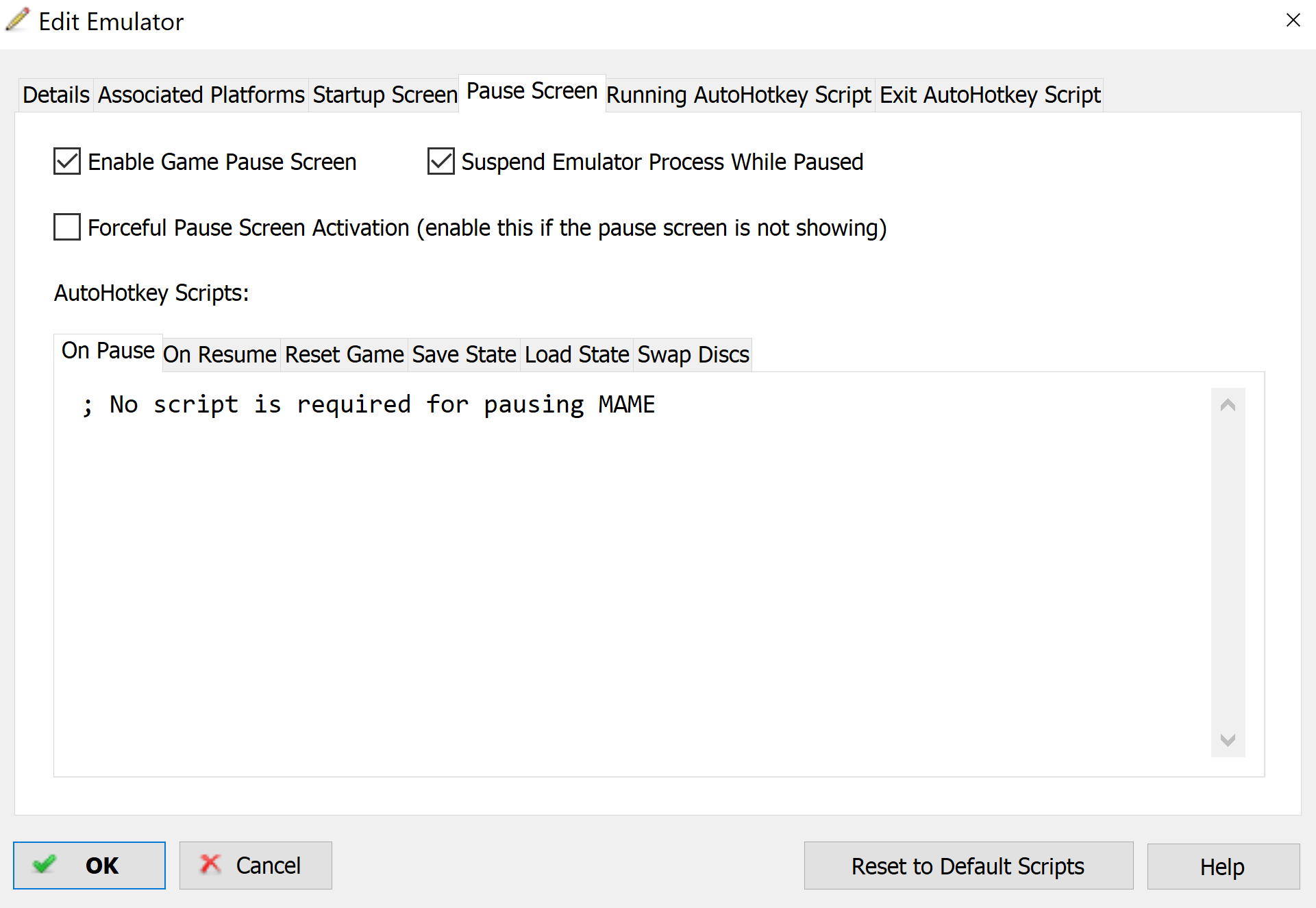Screen dimensions: 1316x908
Task: Switch to the Details tab
Action: pyautogui.click(x=56, y=95)
